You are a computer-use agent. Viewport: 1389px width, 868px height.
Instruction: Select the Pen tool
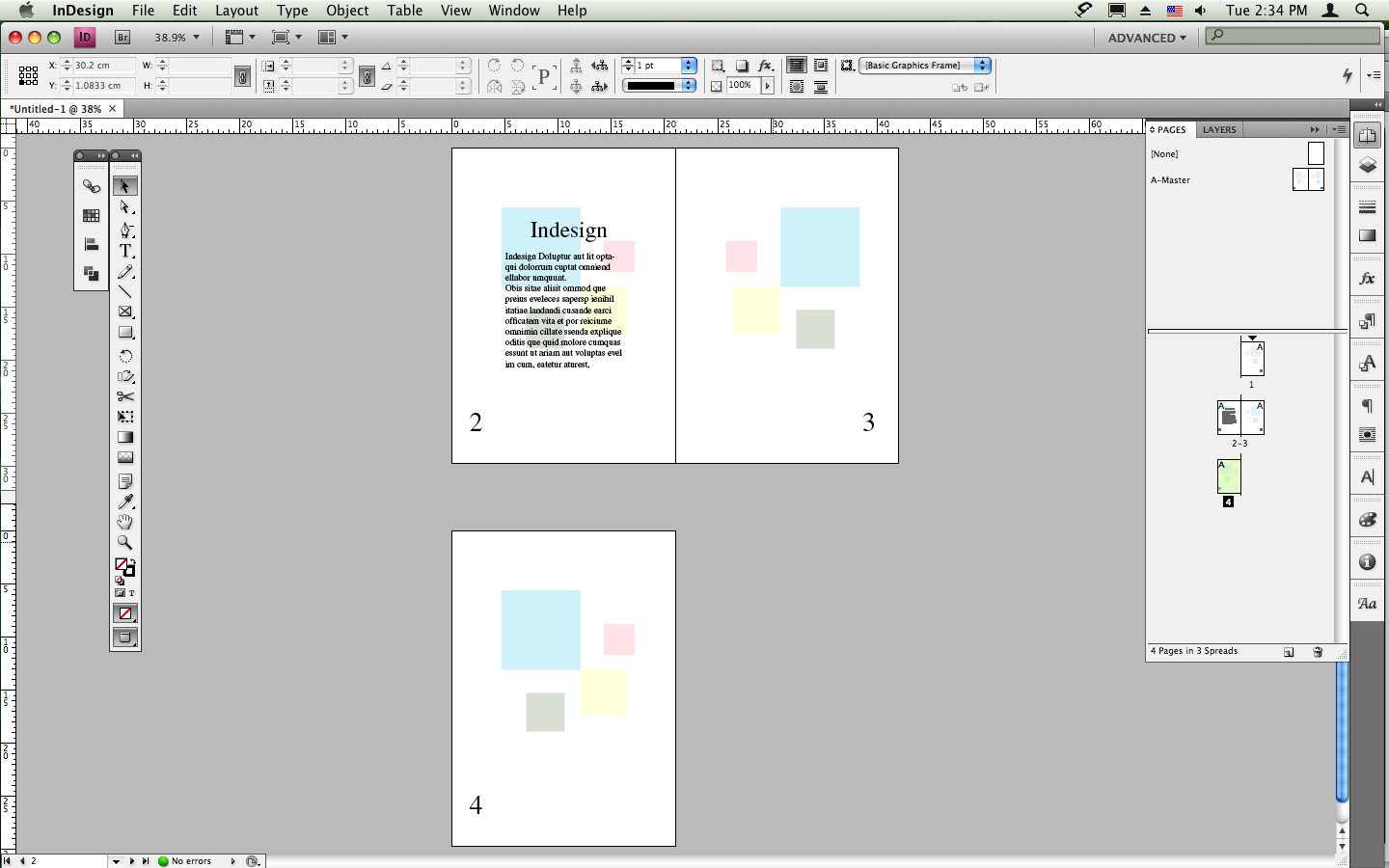click(x=125, y=230)
